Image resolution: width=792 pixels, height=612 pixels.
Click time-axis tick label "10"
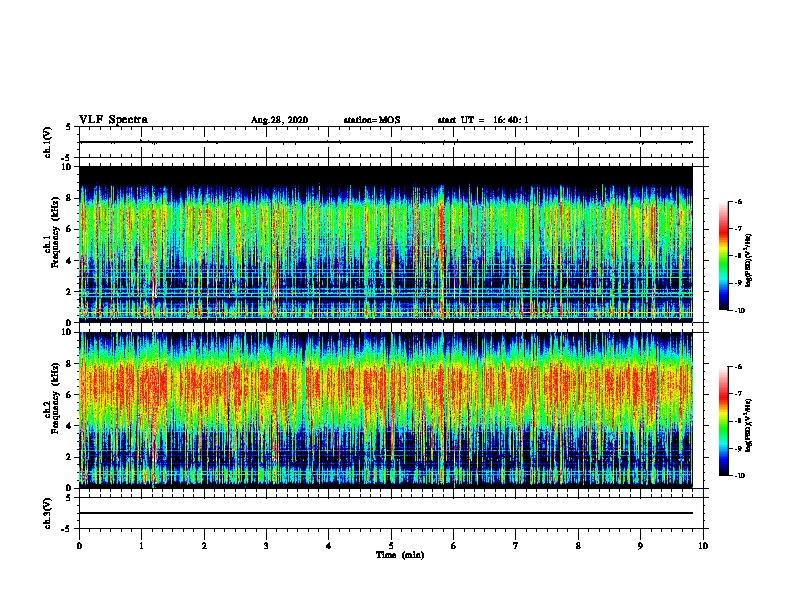703,546
